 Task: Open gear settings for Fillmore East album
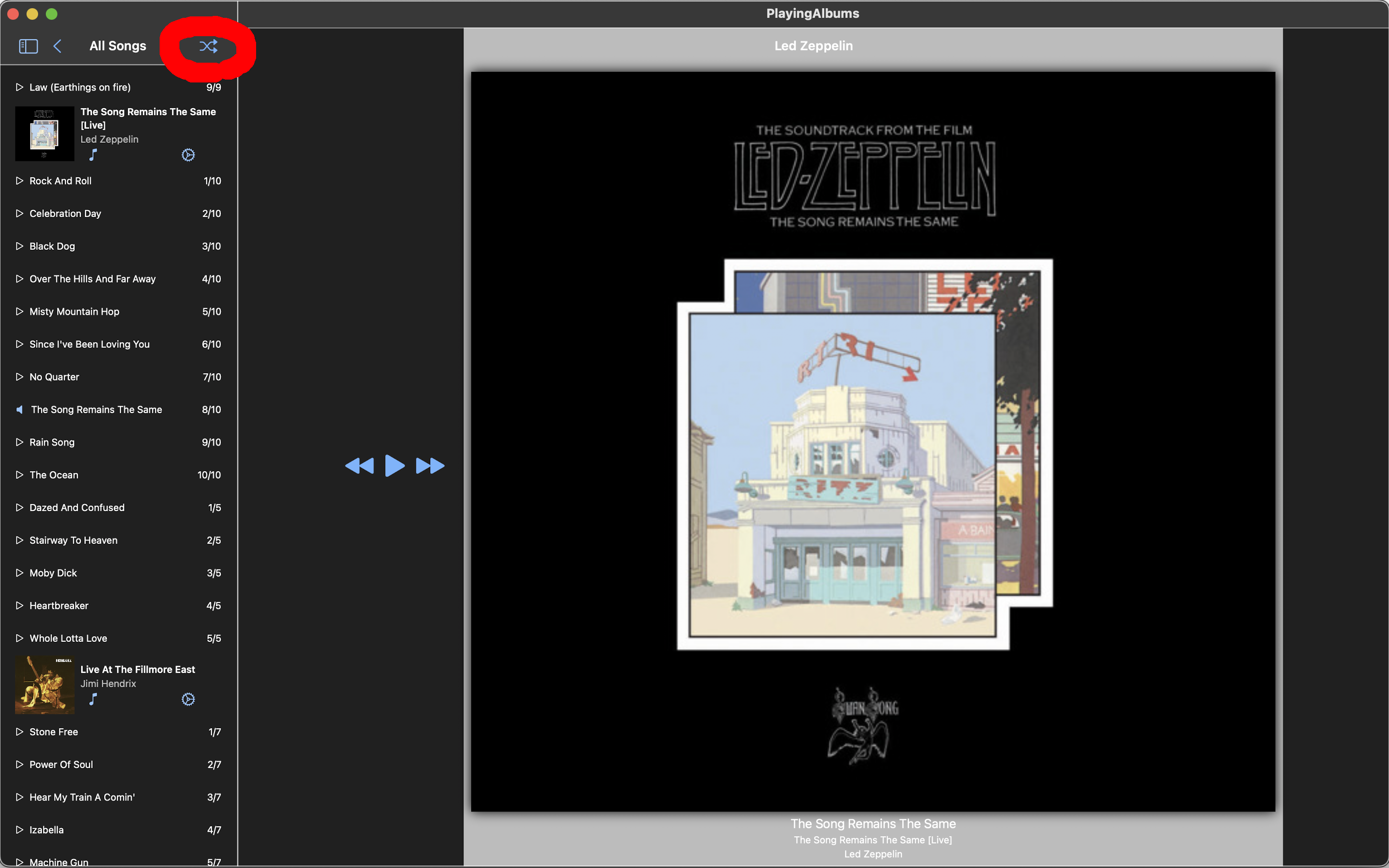(188, 699)
